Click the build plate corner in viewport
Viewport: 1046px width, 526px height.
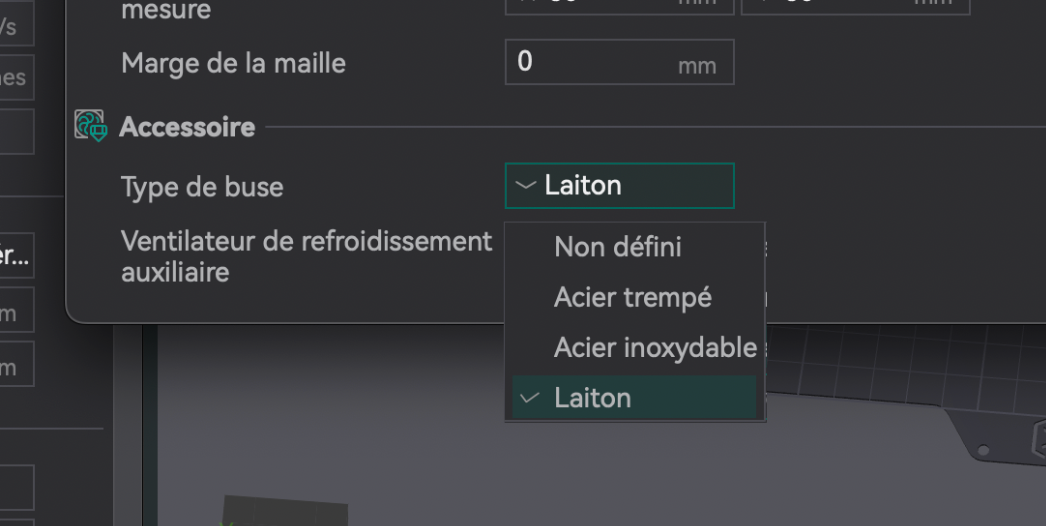tap(994, 441)
